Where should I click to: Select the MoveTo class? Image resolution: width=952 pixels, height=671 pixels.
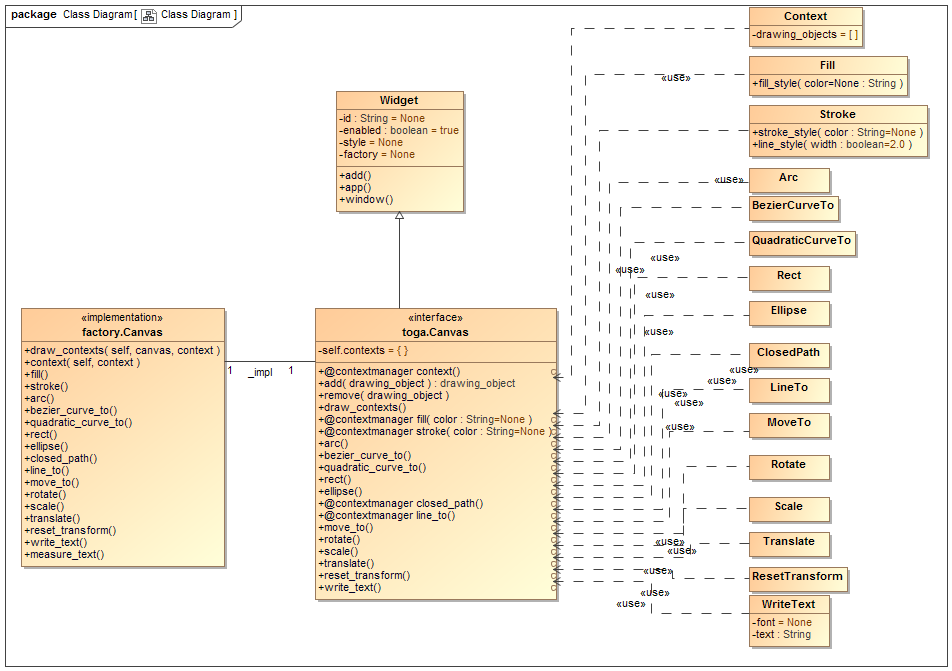tap(789, 426)
